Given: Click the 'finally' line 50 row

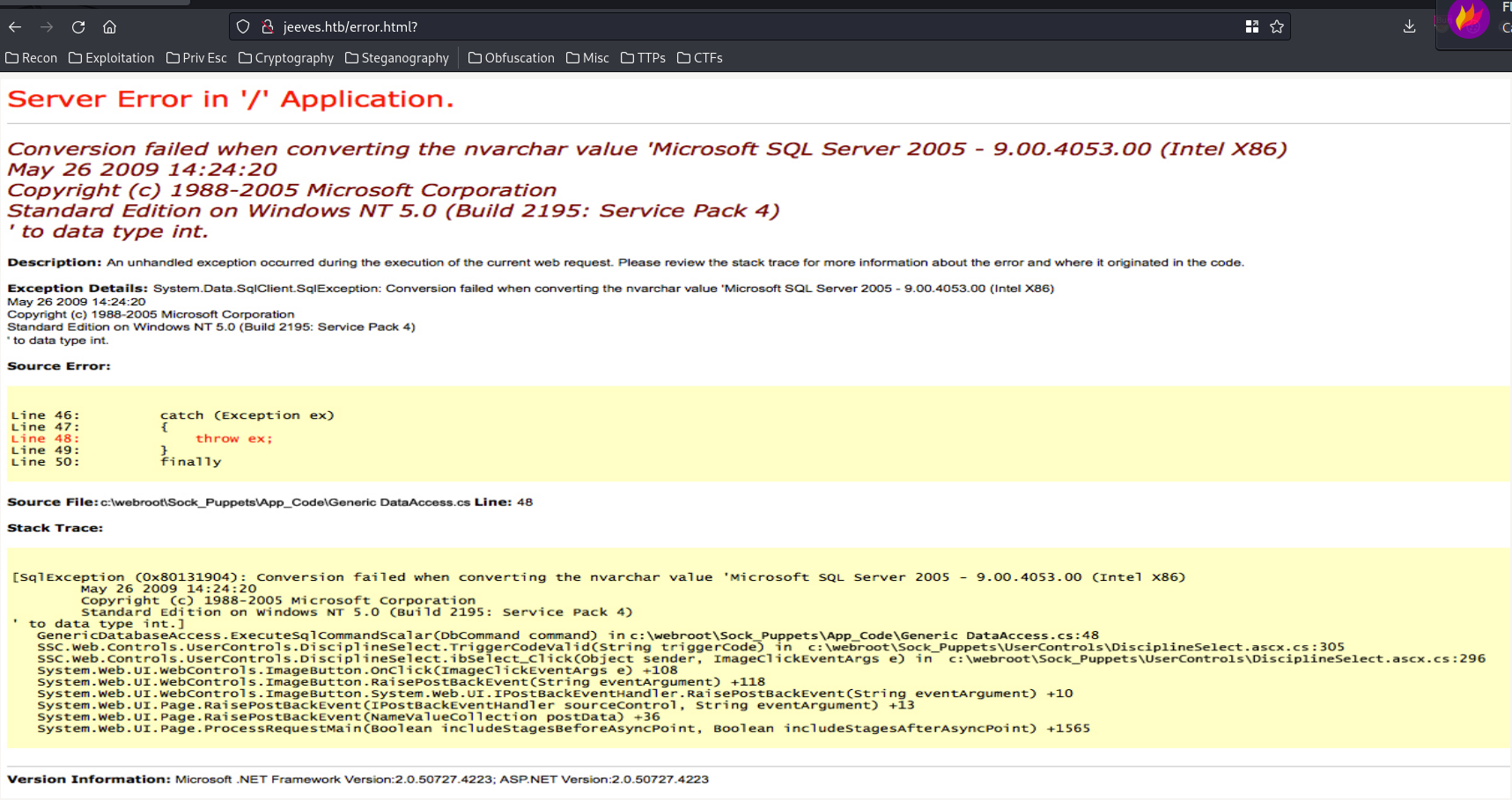Looking at the screenshot, I should coord(116,461).
